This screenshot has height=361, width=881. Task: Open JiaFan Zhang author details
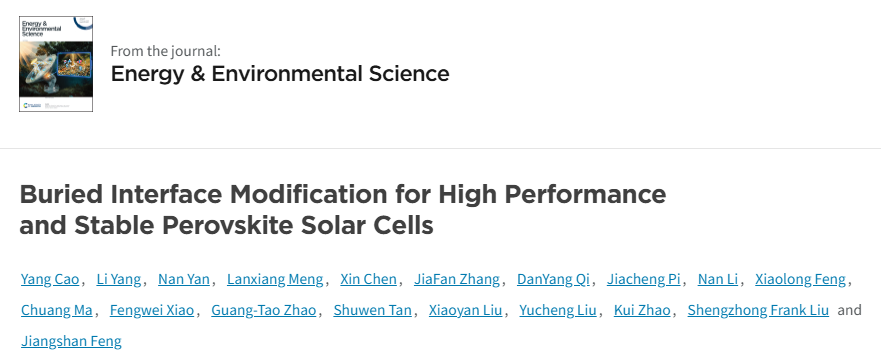point(457,279)
